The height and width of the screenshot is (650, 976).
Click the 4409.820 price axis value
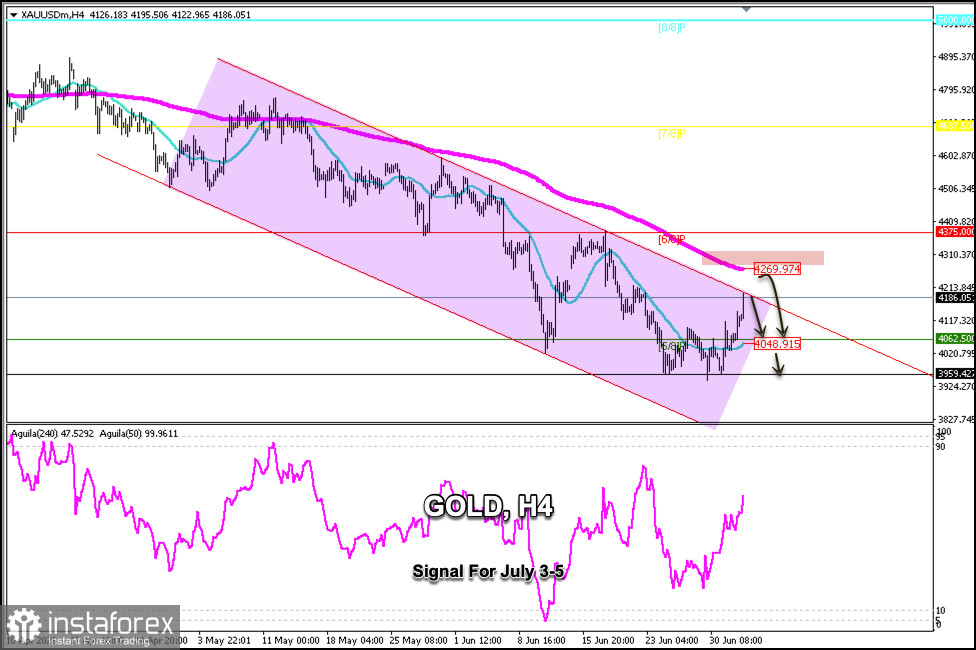[x=957, y=222]
